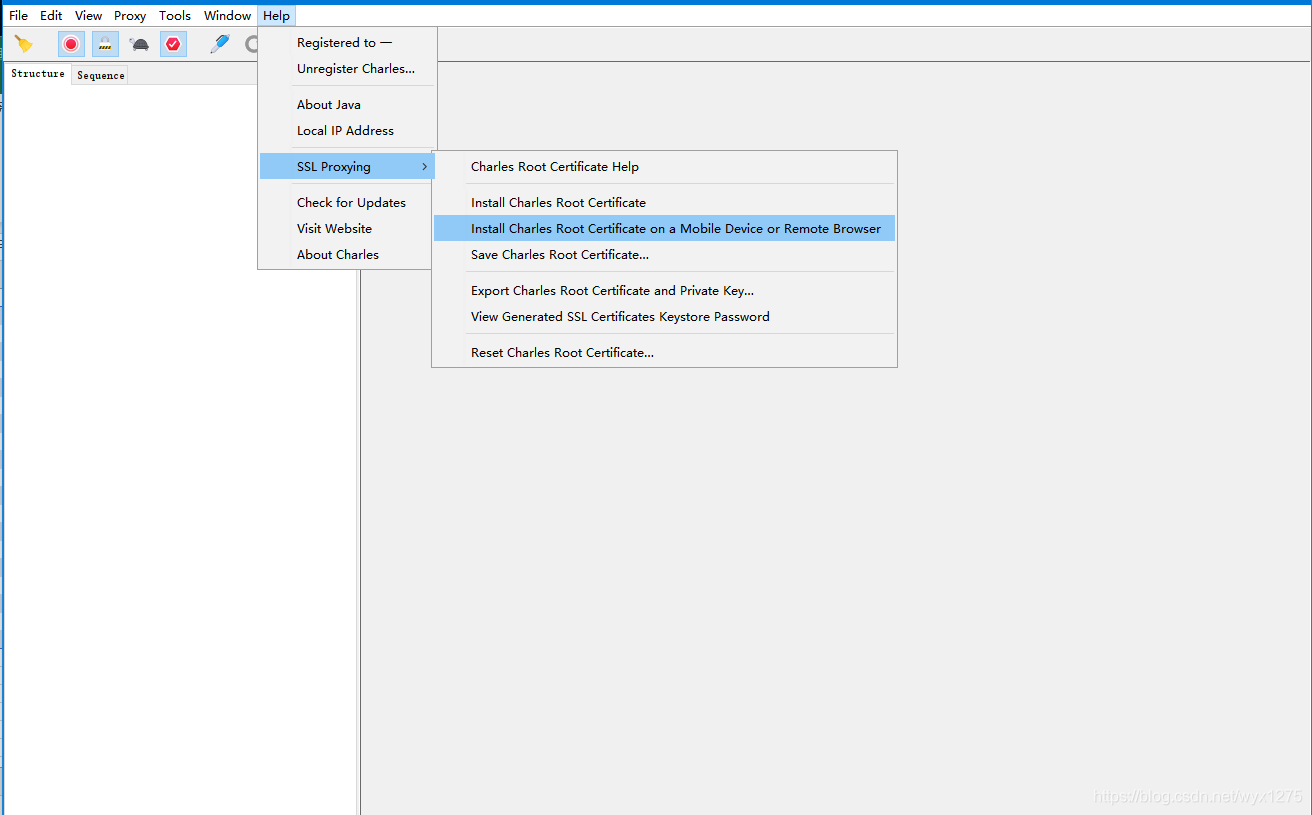Open About Java
This screenshot has height=815, width=1312.
tap(347, 105)
